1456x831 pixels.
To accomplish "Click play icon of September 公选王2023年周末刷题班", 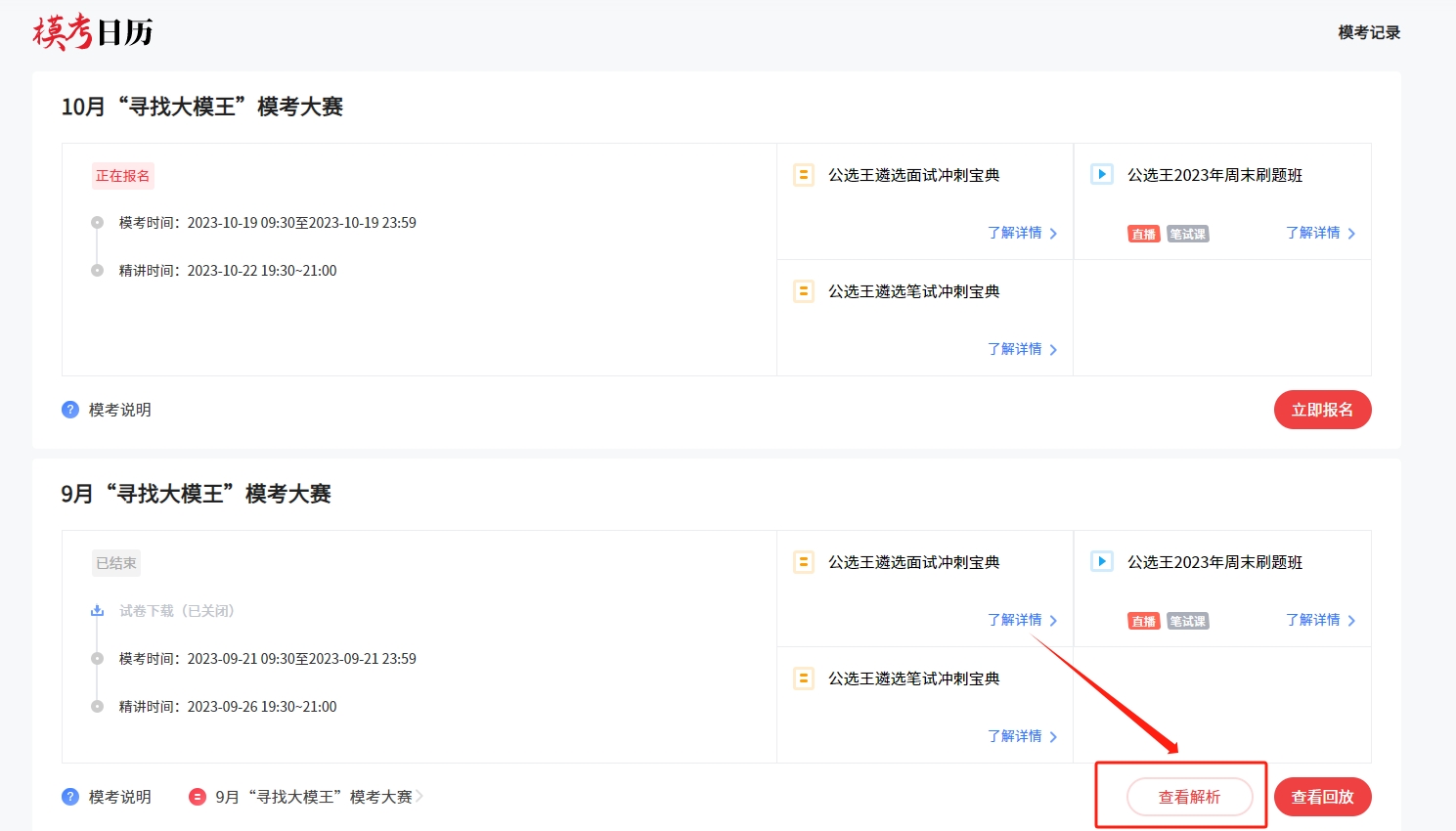I will [1101, 562].
